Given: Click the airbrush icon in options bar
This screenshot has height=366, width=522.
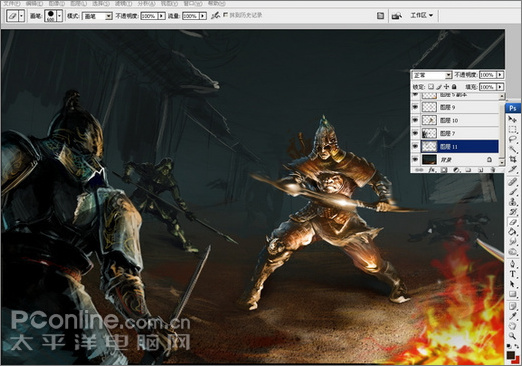Looking at the screenshot, I should (x=215, y=15).
